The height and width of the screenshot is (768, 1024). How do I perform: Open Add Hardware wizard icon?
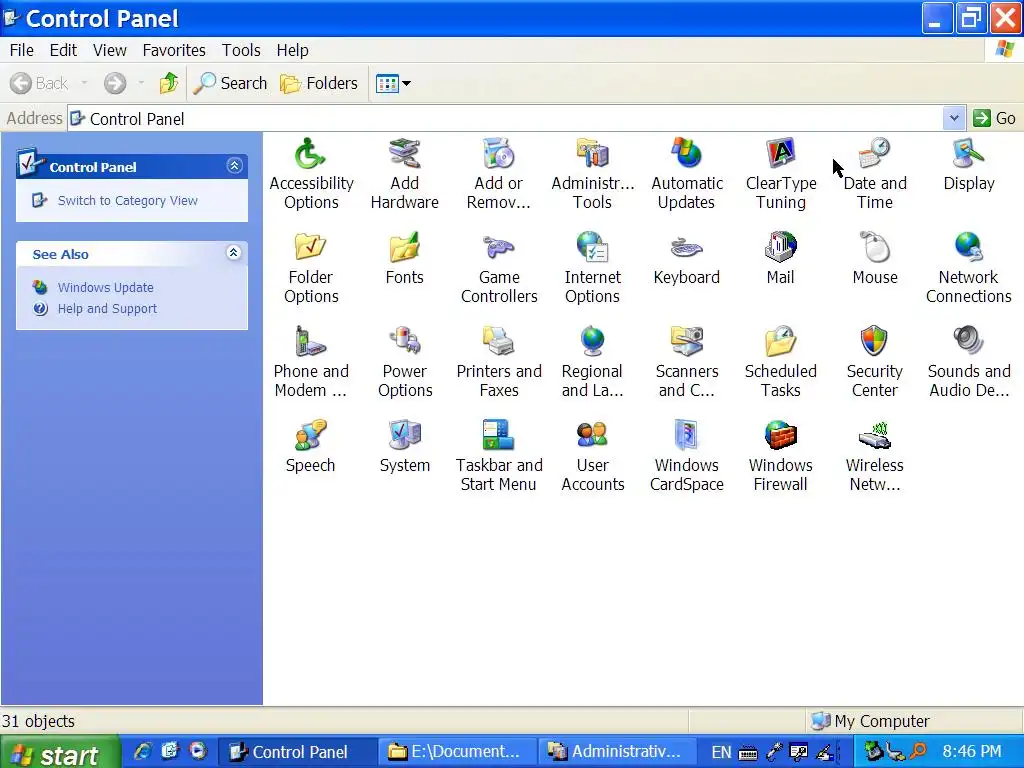pyautogui.click(x=404, y=154)
